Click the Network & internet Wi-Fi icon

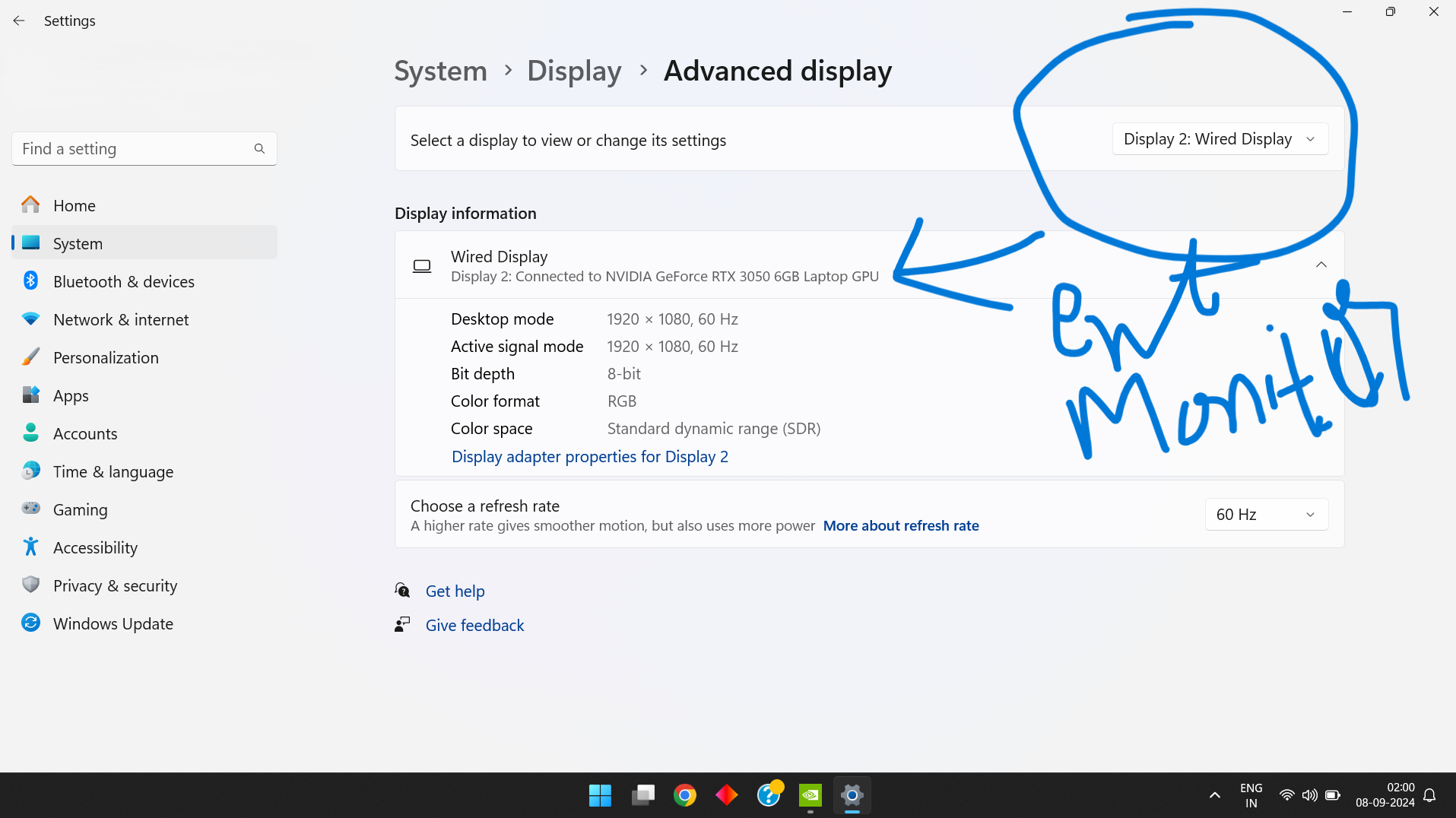(x=30, y=319)
